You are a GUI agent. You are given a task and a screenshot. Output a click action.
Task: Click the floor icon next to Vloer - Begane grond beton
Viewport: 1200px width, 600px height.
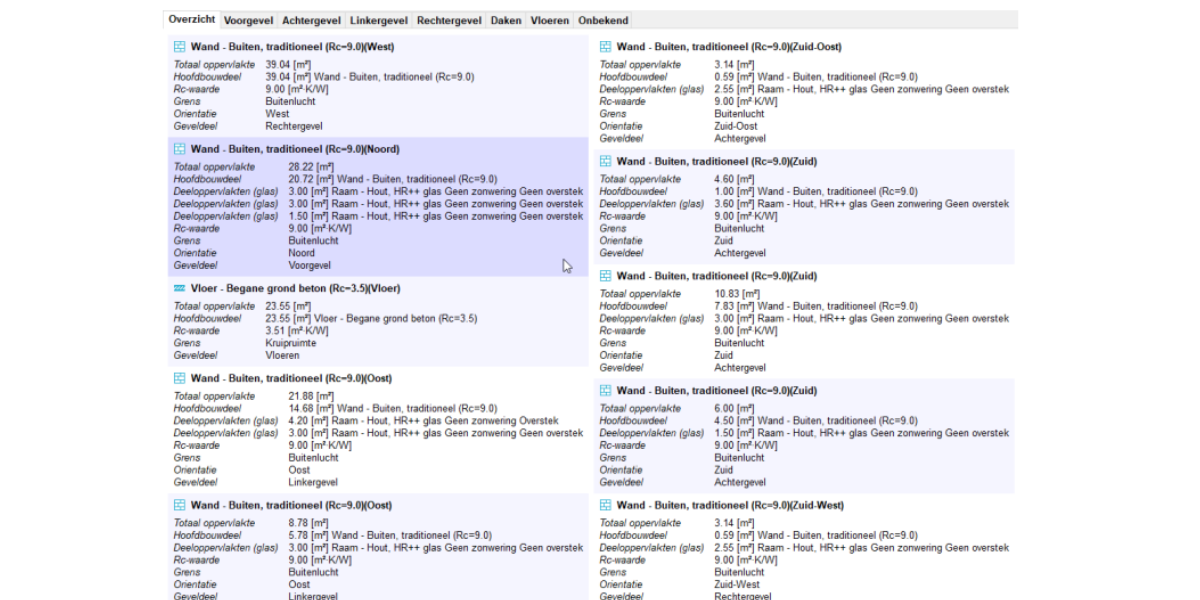(x=180, y=289)
